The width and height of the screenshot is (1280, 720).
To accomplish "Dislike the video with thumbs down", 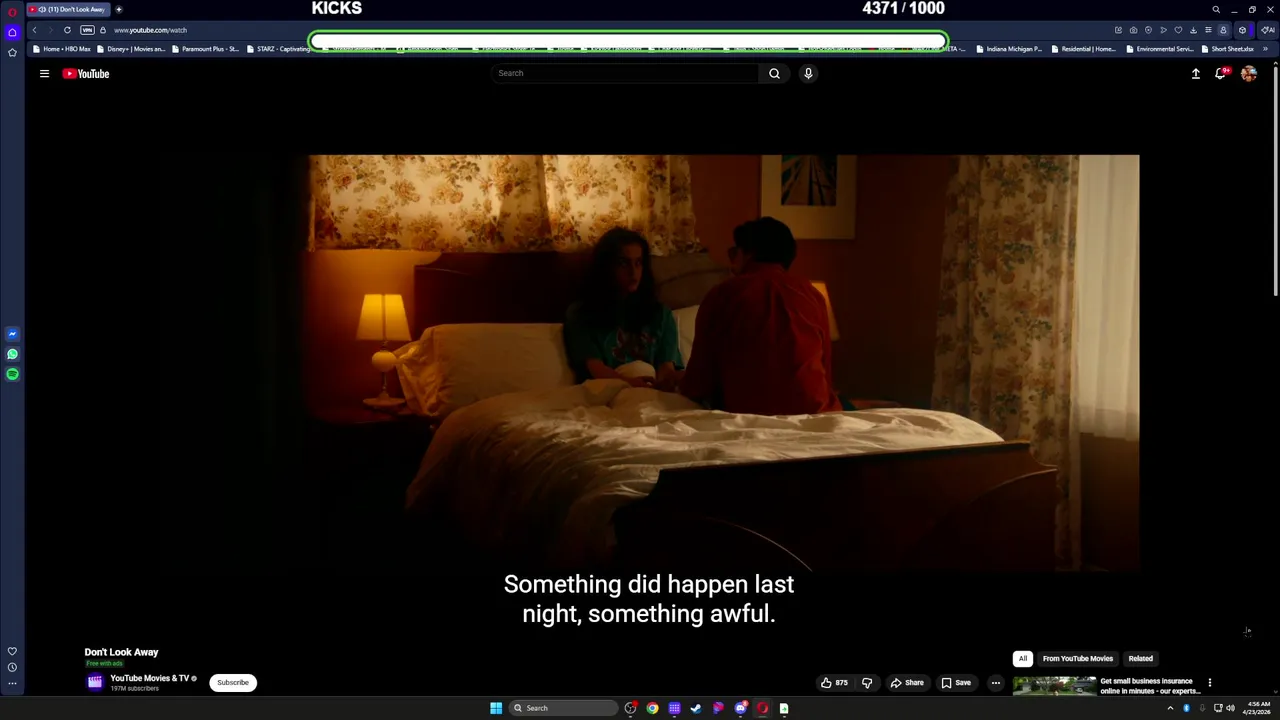I will [867, 683].
